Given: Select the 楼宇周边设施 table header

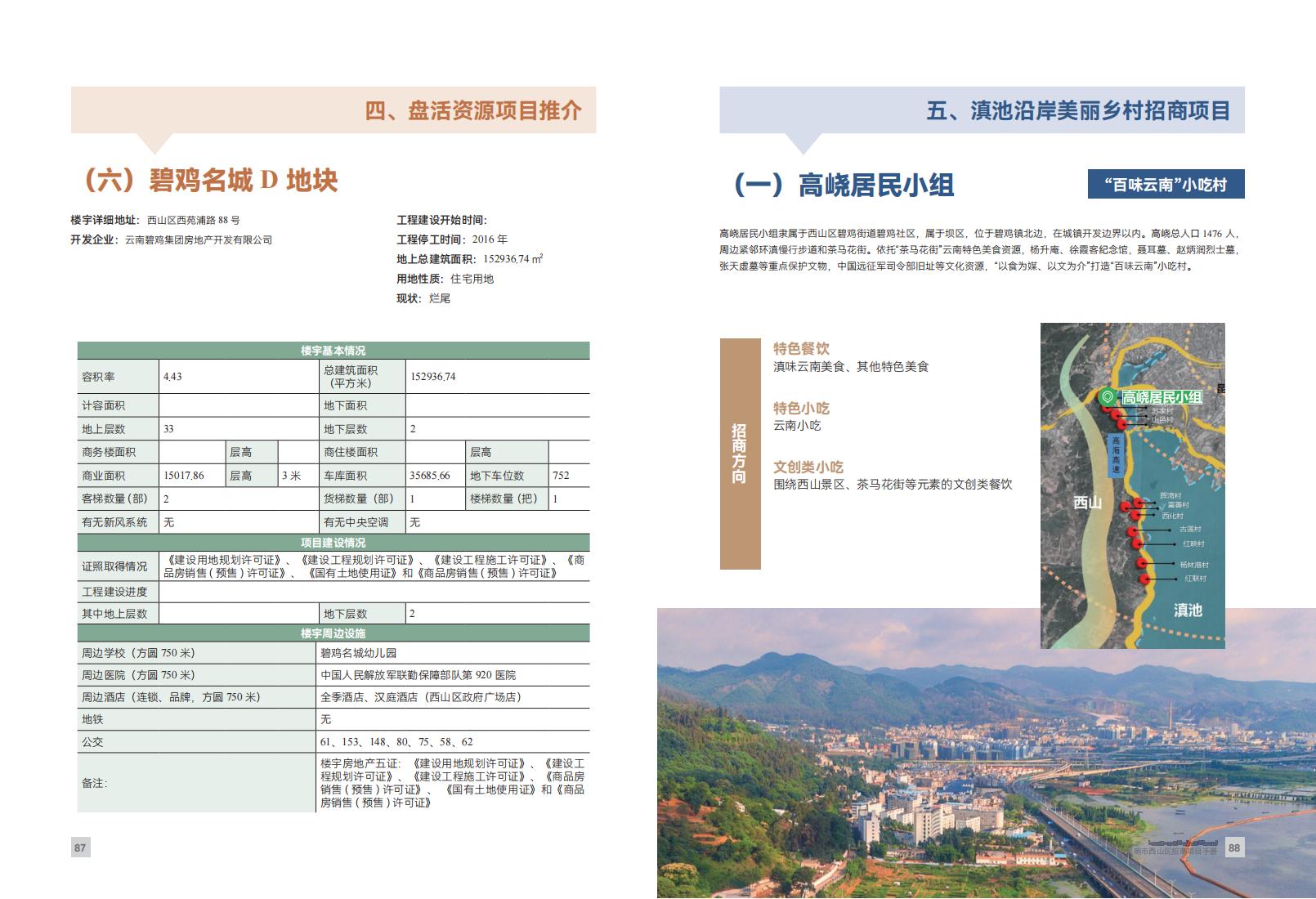Looking at the screenshot, I should tap(333, 633).
